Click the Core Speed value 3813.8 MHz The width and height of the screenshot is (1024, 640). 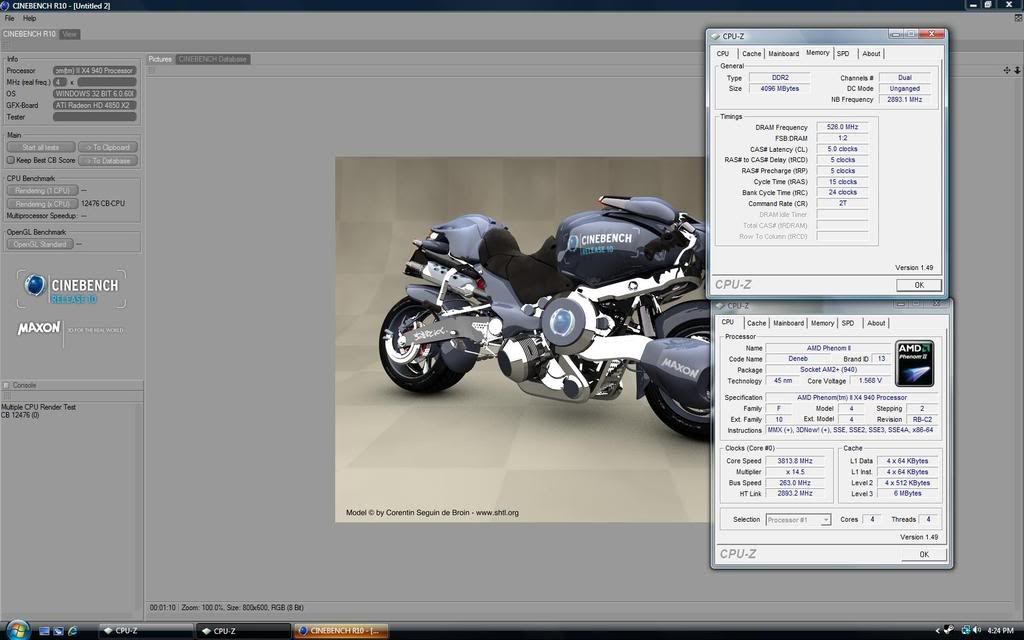pos(794,461)
